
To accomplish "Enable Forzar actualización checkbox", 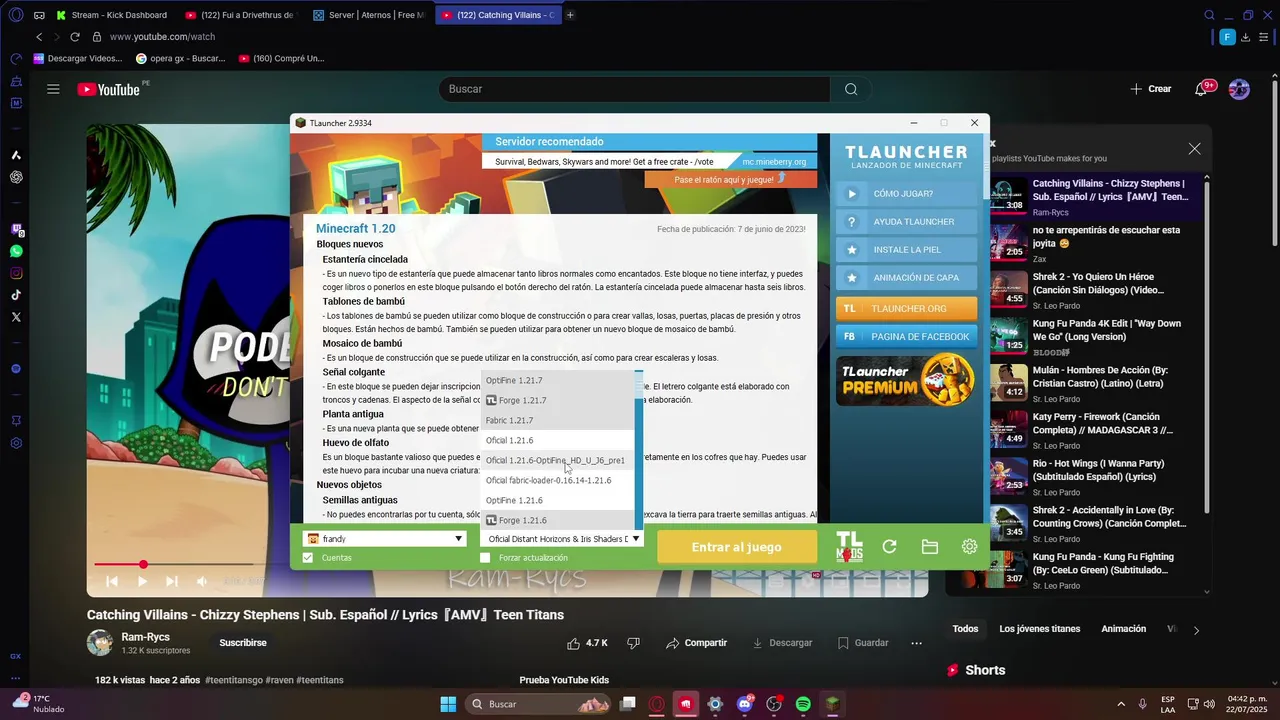I will coord(485,558).
